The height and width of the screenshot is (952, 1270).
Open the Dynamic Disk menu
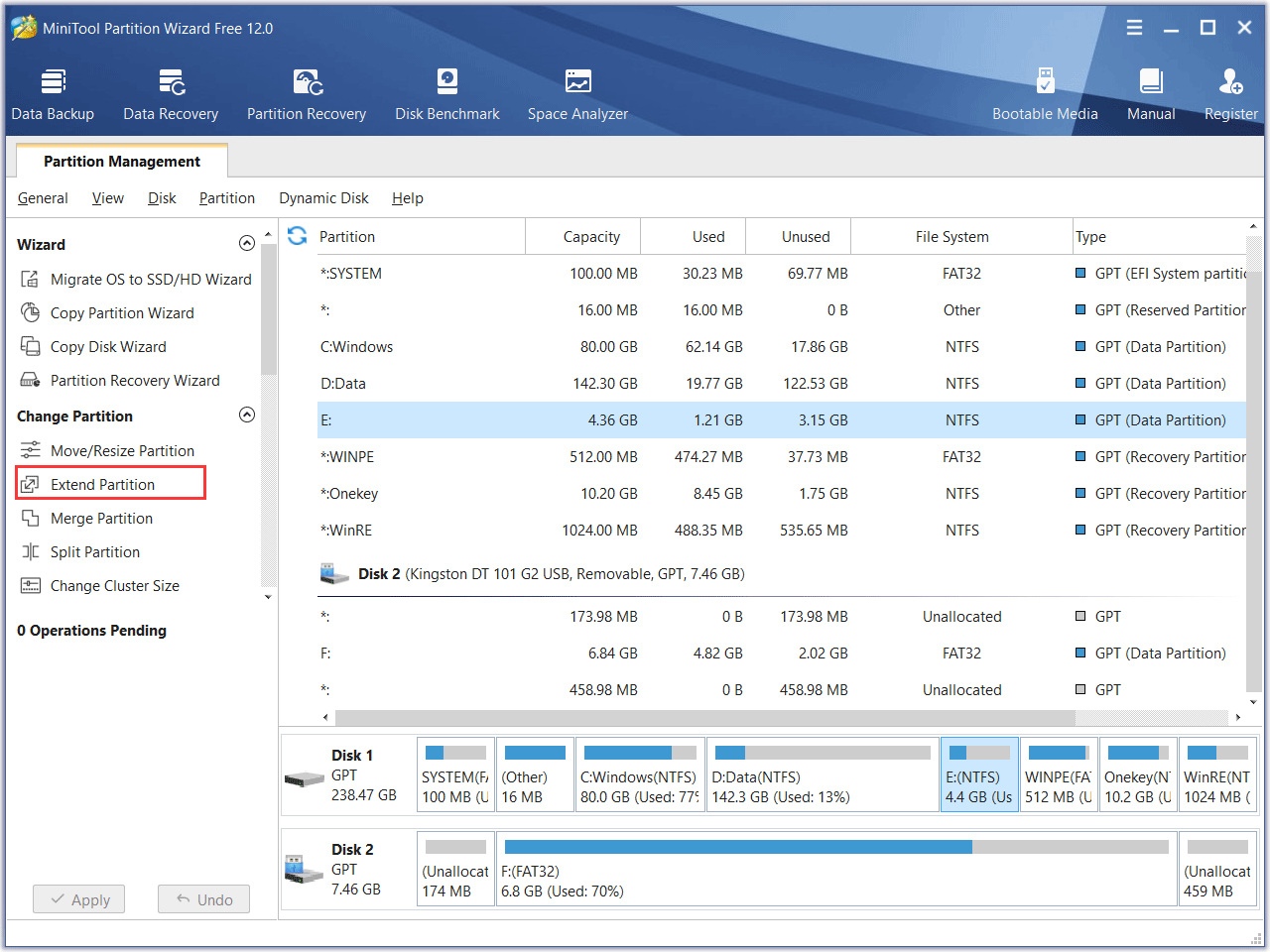[323, 198]
